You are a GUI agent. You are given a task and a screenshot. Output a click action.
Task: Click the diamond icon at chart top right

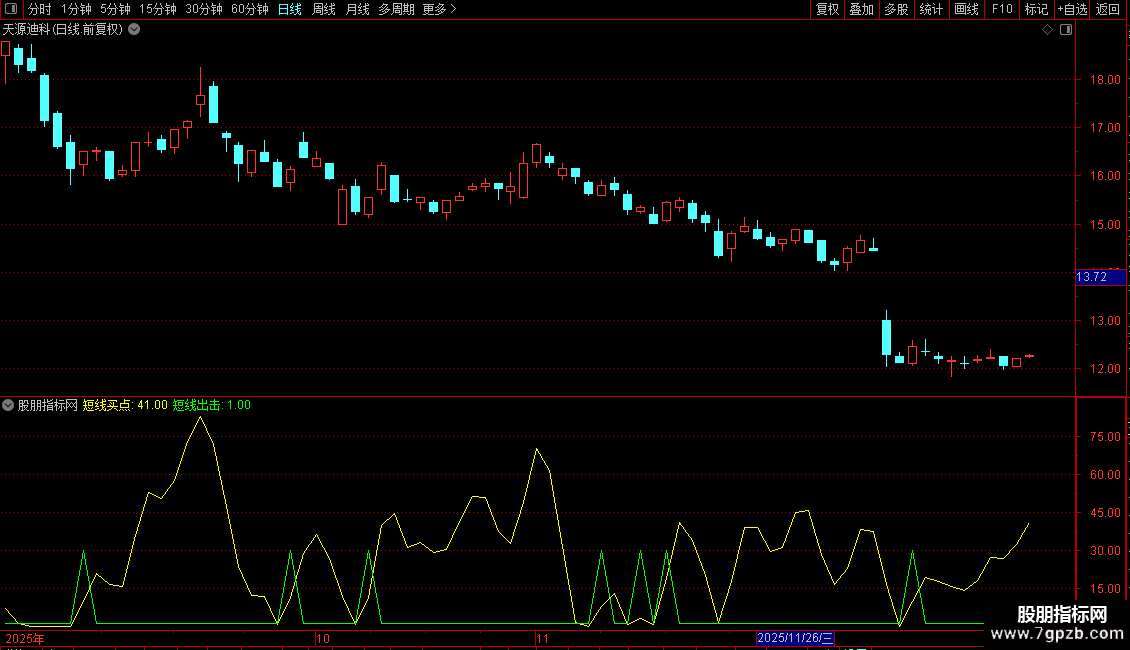point(1048,30)
